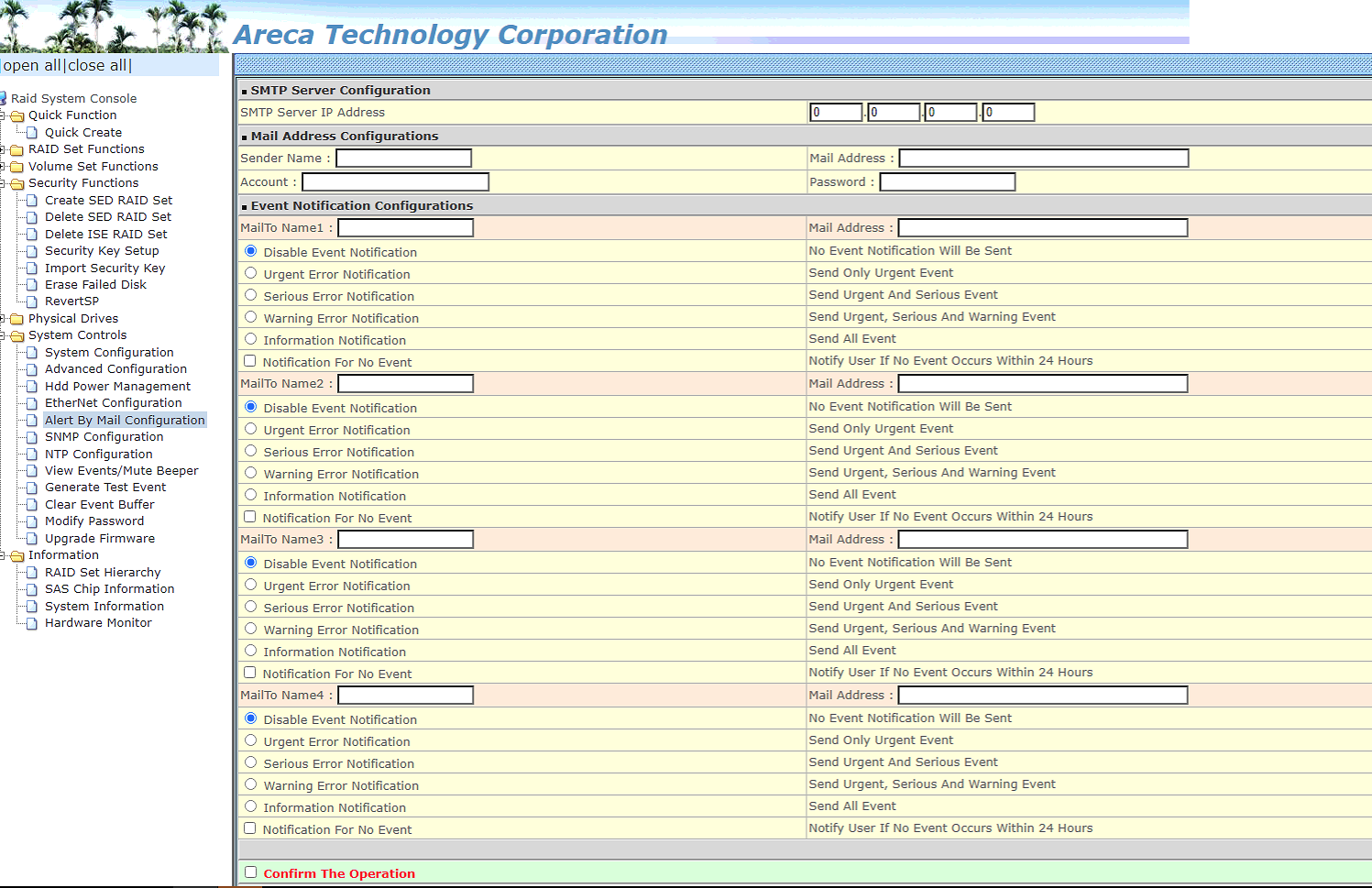This screenshot has width=1372, height=888.
Task: Click the Hardware Monitor page icon
Action: click(x=32, y=623)
